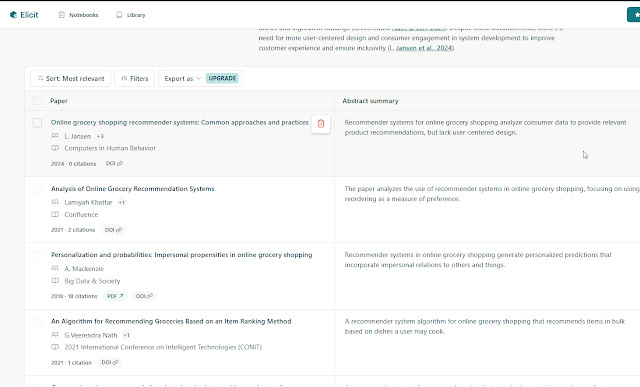Click the UPGRADE badge

pyautogui.click(x=222, y=78)
